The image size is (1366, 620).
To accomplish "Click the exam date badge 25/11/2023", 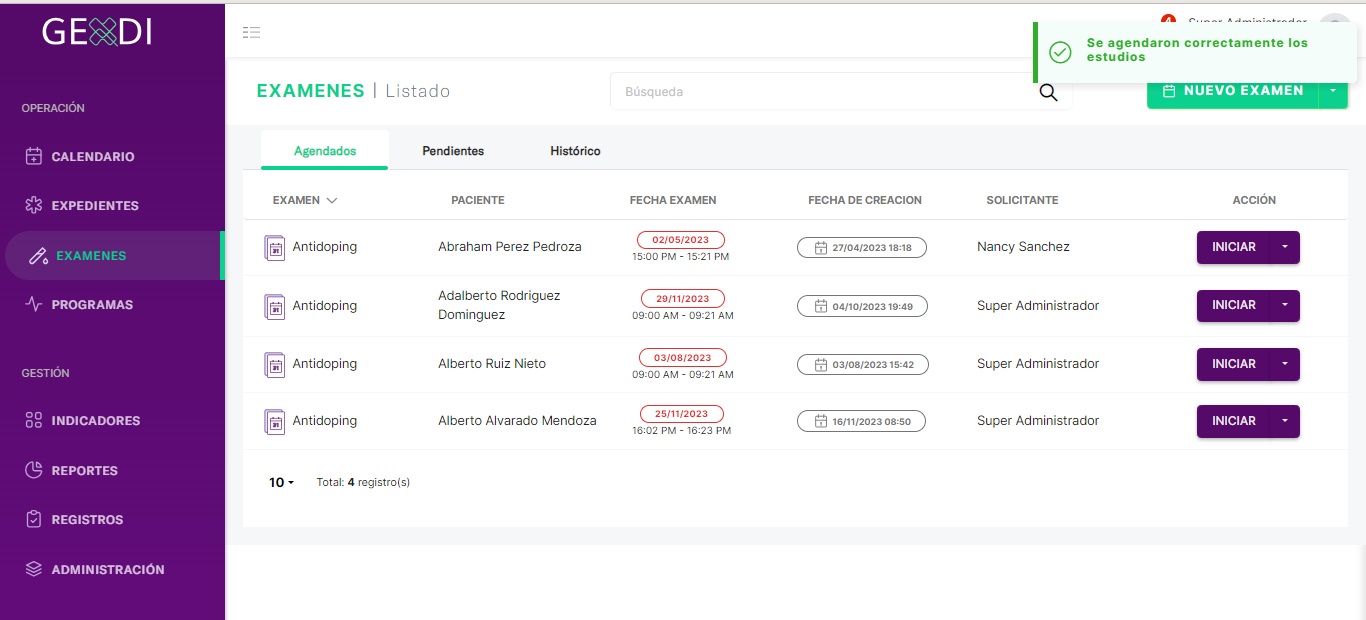I will pyautogui.click(x=681, y=413).
